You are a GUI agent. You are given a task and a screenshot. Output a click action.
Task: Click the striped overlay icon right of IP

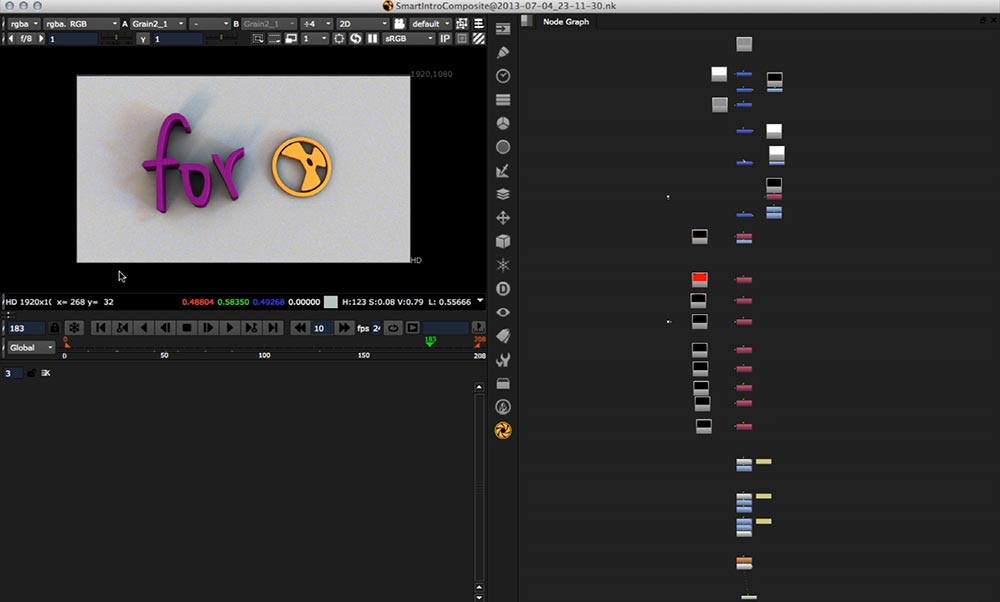pyautogui.click(x=478, y=39)
